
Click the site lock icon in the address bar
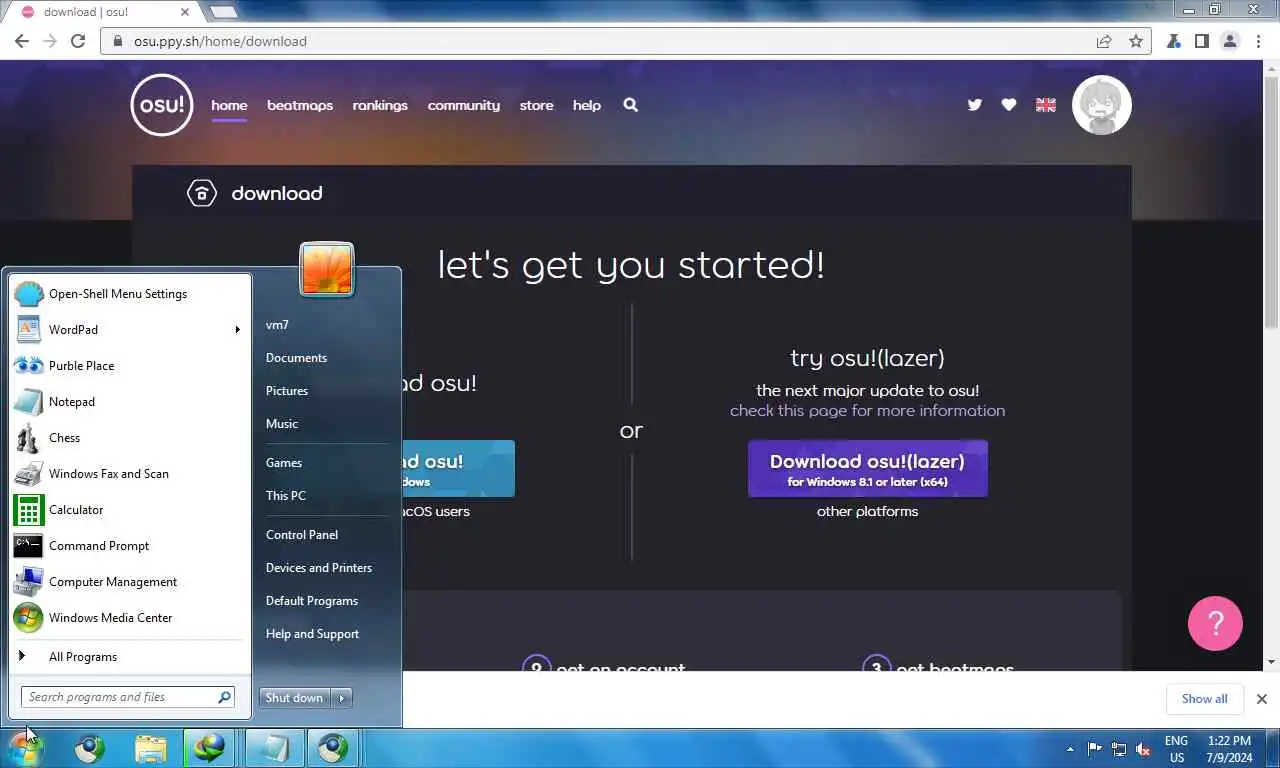click(x=118, y=41)
